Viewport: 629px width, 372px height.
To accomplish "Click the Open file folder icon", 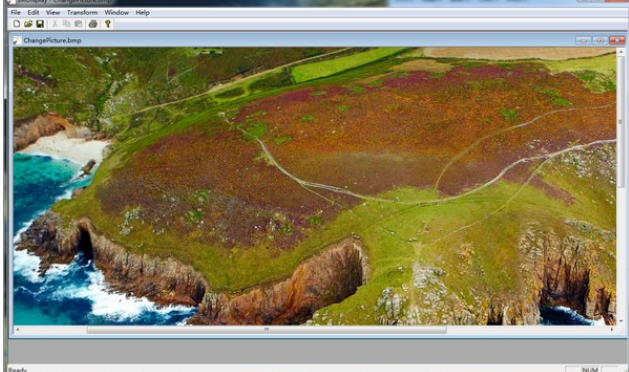I will click(x=28, y=24).
